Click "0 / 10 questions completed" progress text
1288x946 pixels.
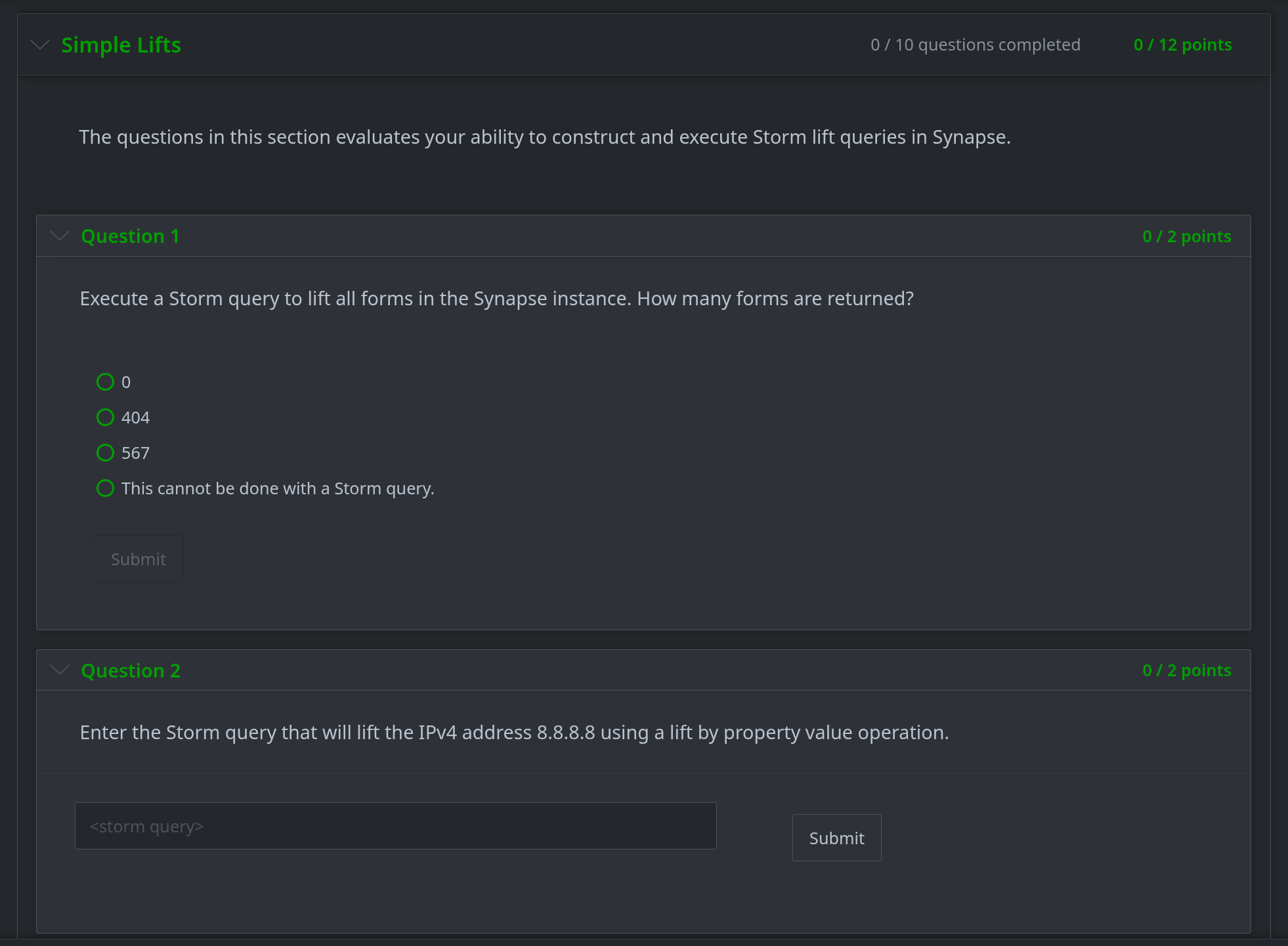click(975, 45)
